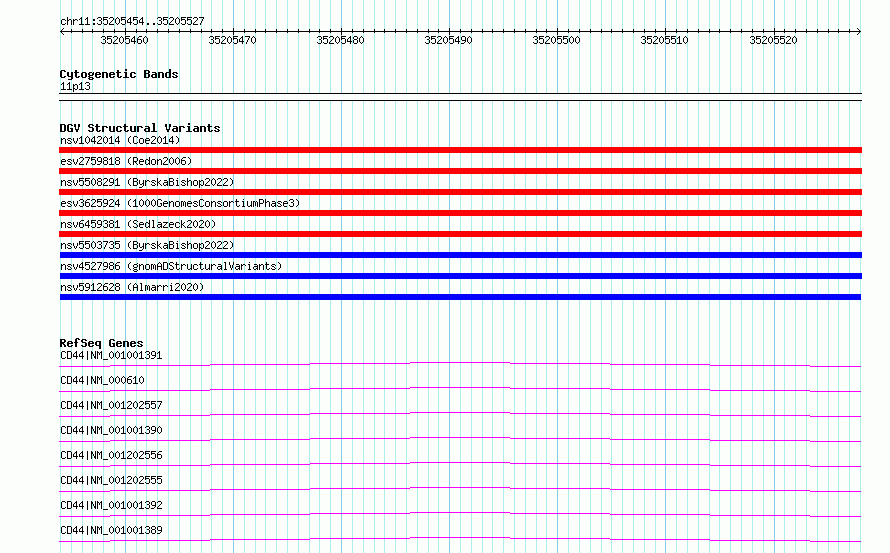Open transcript CD44|NM_000610
The height and width of the screenshot is (553, 890).
(x=102, y=380)
